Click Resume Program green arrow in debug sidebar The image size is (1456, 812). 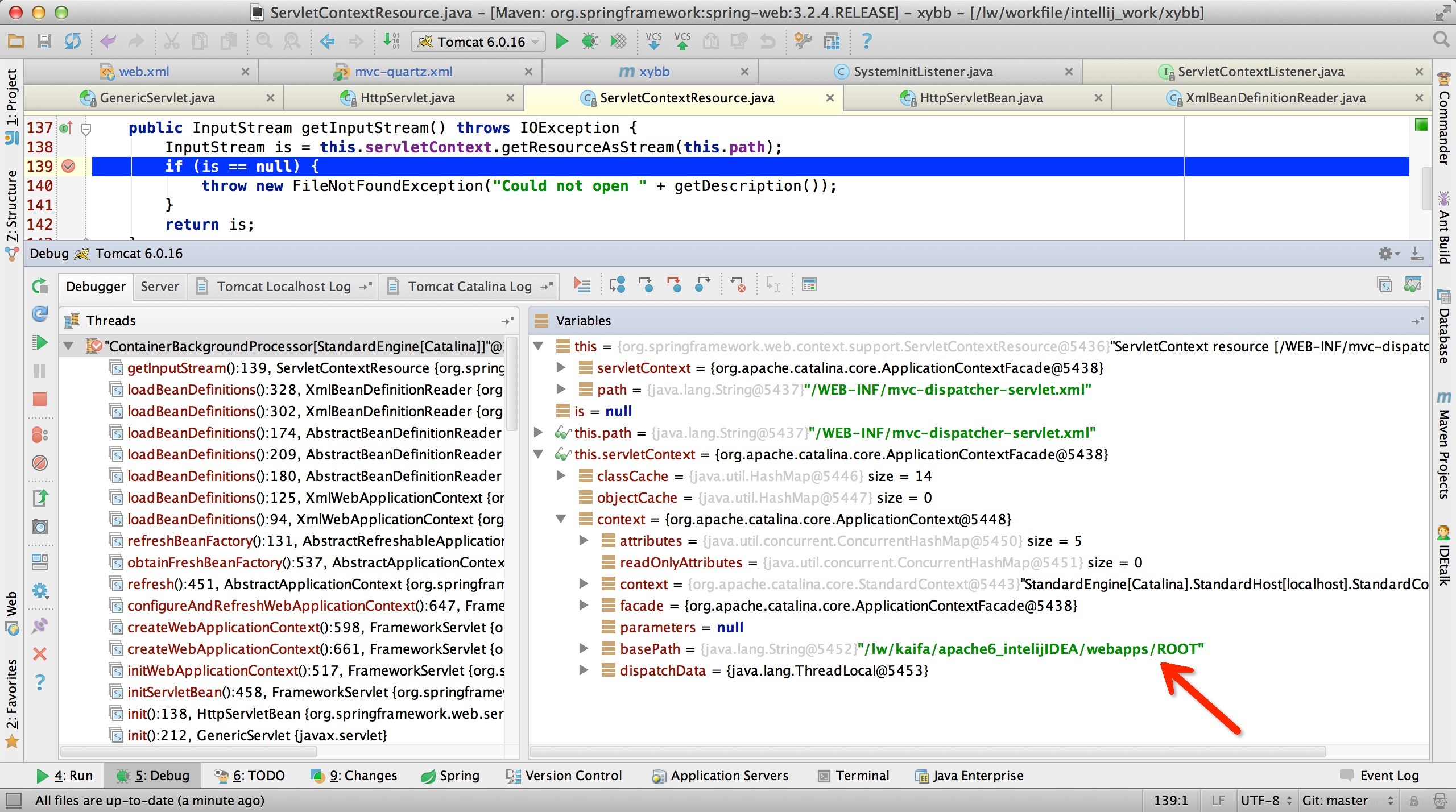pyautogui.click(x=39, y=343)
